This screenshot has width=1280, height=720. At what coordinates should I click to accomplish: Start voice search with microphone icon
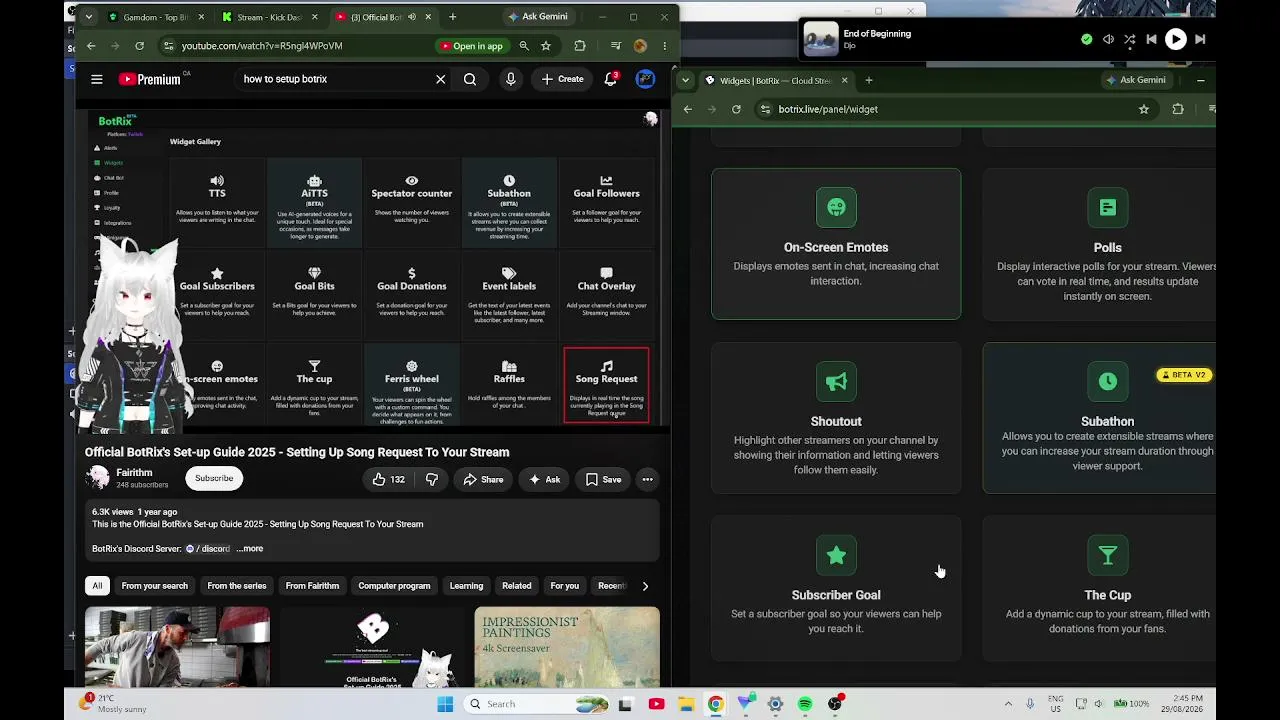[511, 79]
